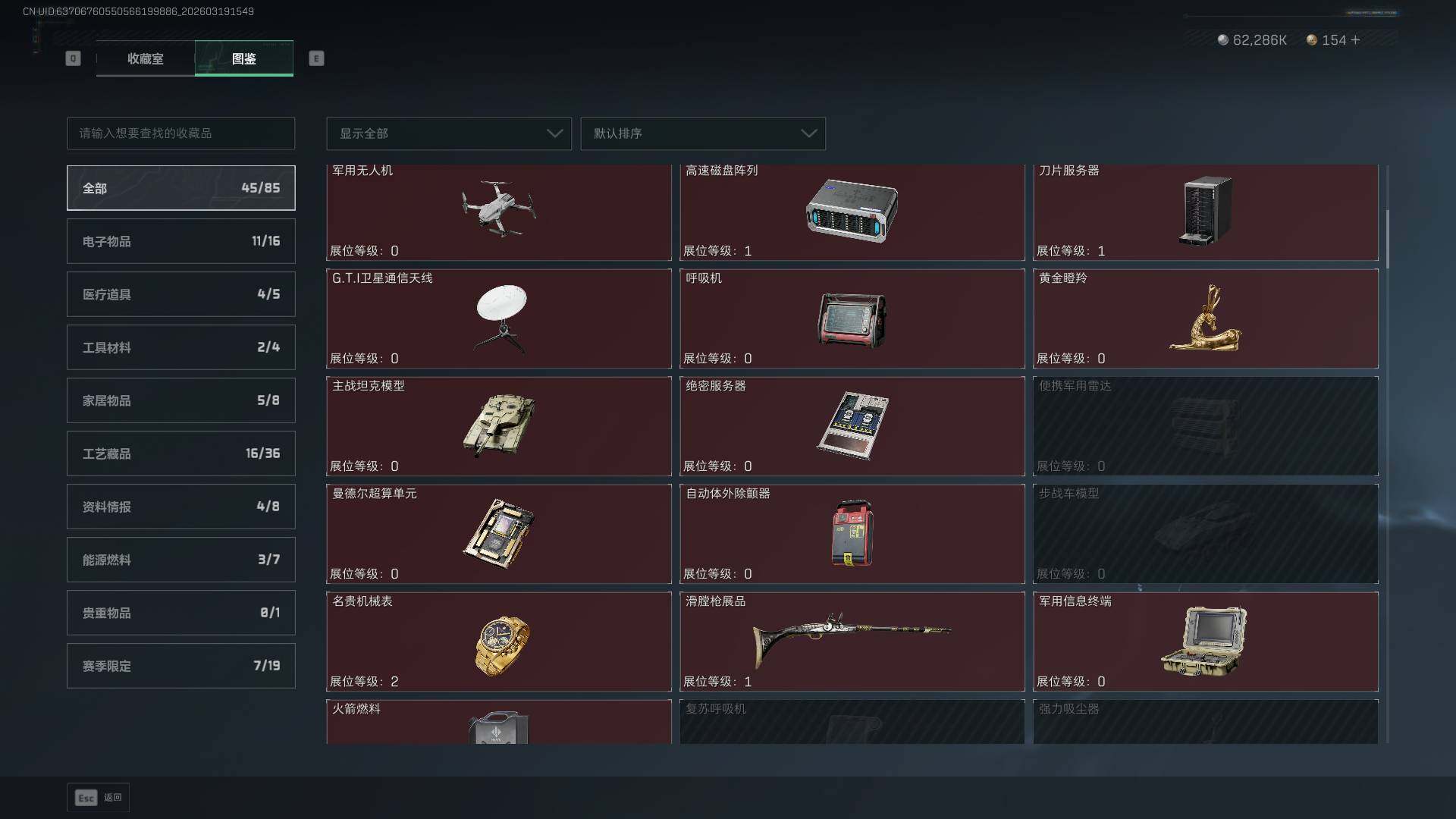Click the flintlock gun exhibit (滑膛枪展品) icon
This screenshot has width=1456, height=819.
[x=852, y=639]
